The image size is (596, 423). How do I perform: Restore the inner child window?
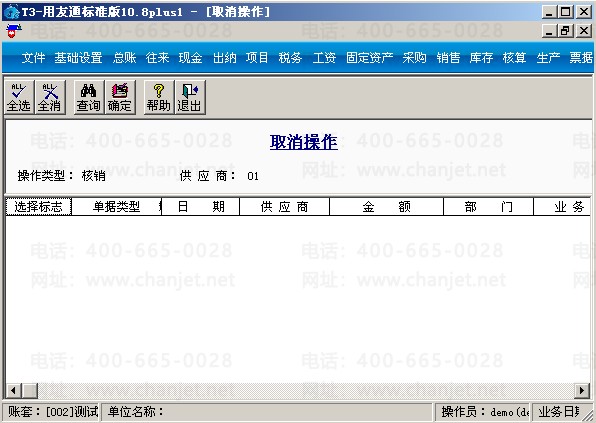tap(565, 30)
